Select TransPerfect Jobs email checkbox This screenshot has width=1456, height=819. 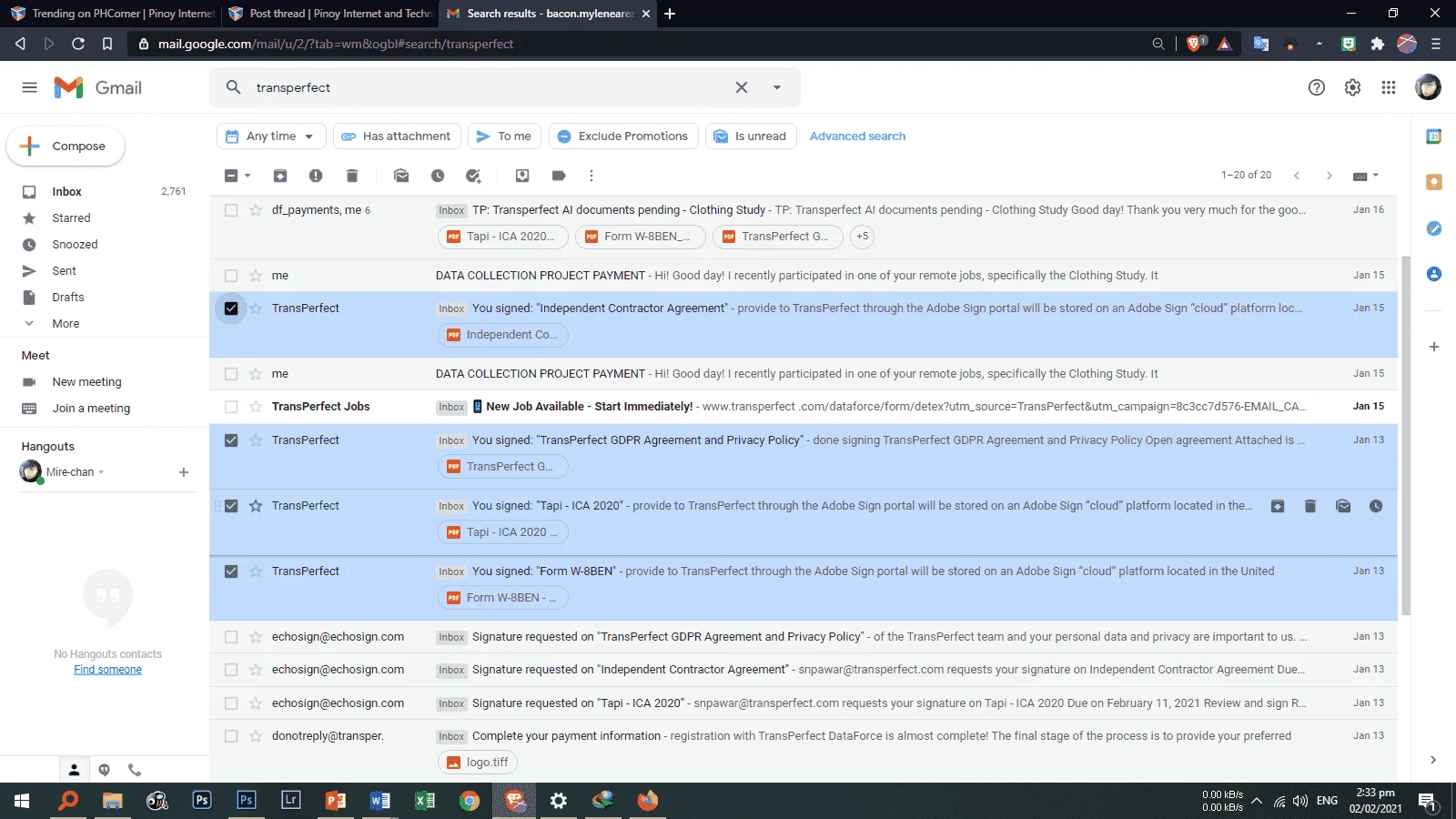(x=231, y=407)
